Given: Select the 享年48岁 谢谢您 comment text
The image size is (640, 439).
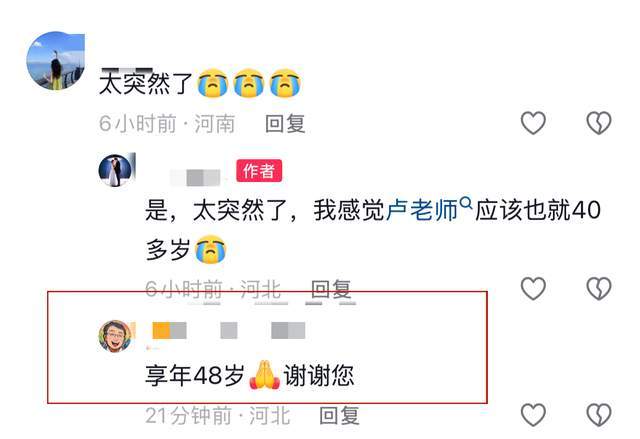Looking at the screenshot, I should coord(249,375).
